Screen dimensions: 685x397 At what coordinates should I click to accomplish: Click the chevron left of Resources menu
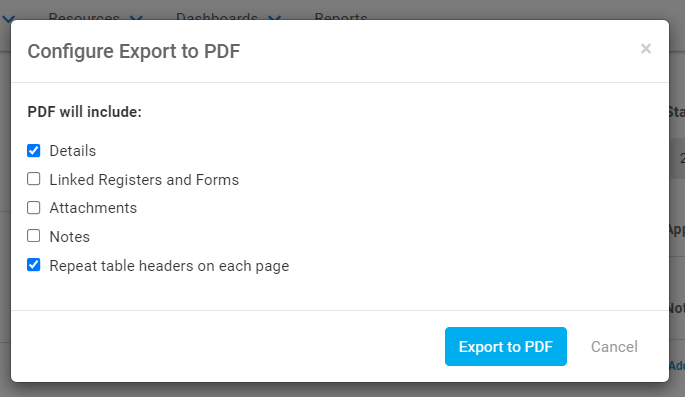9,18
